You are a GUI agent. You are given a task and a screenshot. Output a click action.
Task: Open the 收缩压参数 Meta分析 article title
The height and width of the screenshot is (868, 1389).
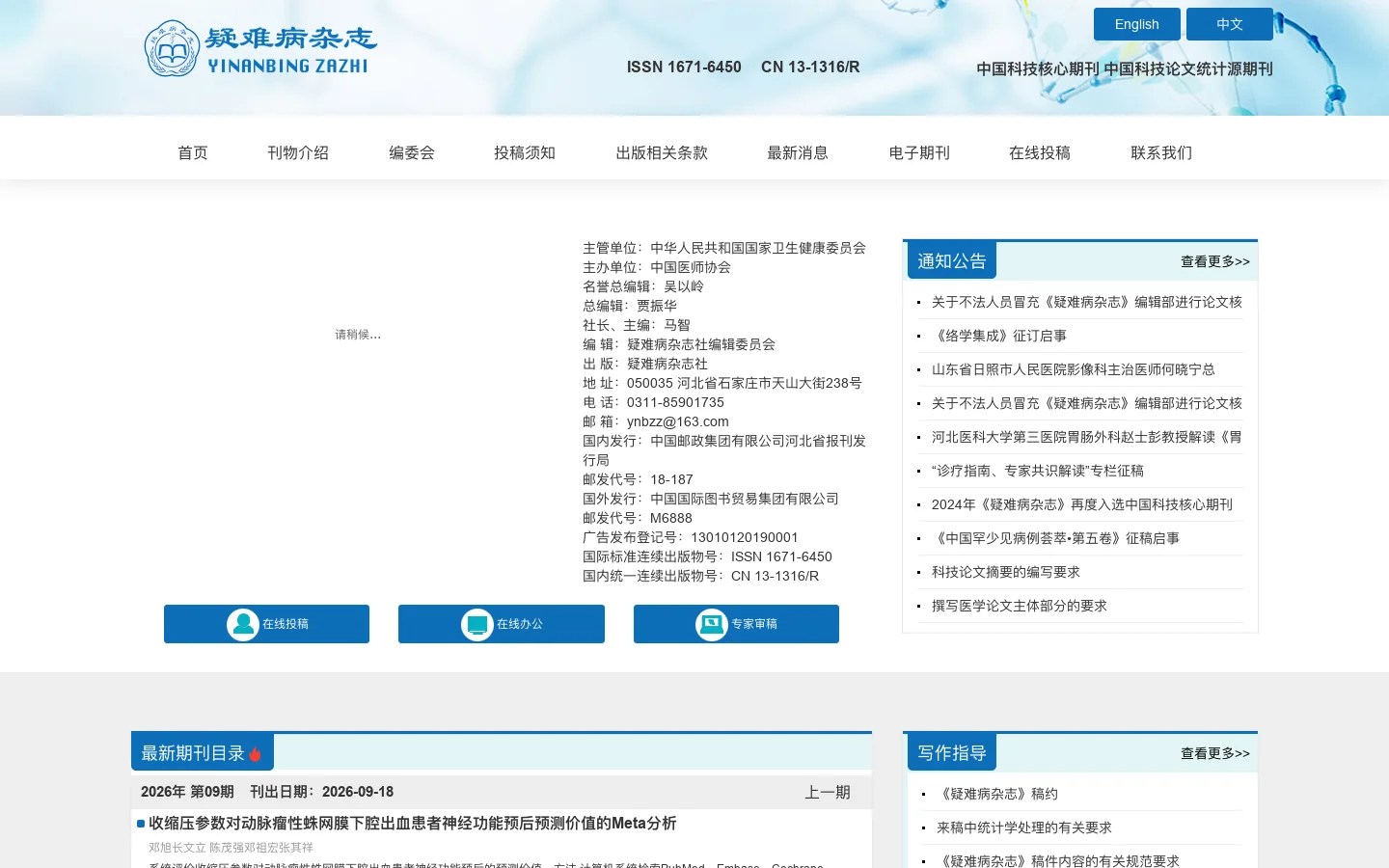click(412, 823)
